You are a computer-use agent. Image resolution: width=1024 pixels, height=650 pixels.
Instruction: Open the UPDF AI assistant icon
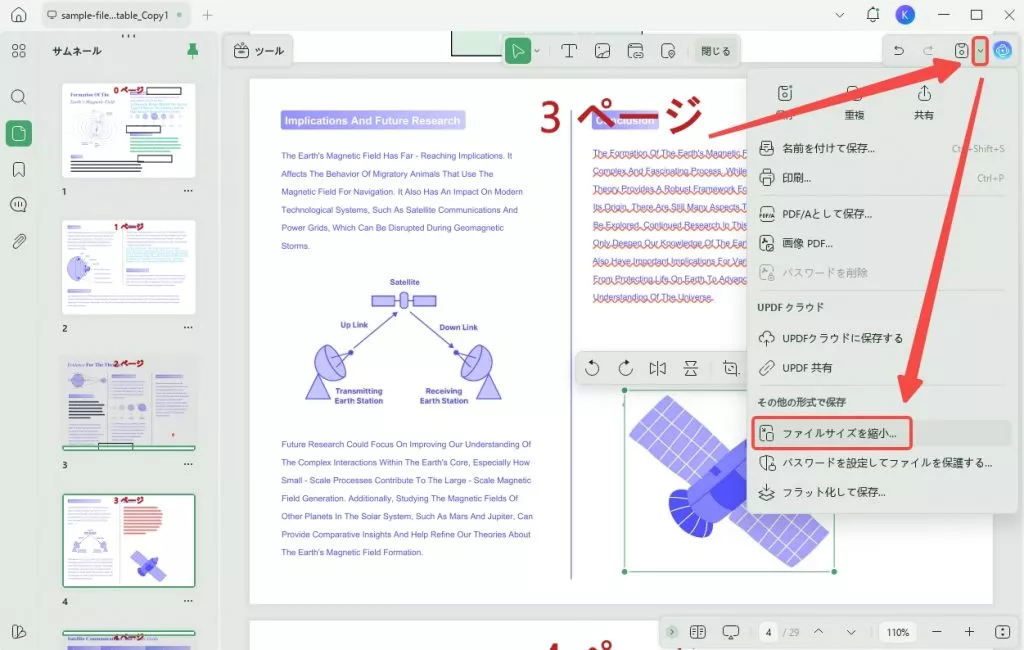coord(1002,50)
